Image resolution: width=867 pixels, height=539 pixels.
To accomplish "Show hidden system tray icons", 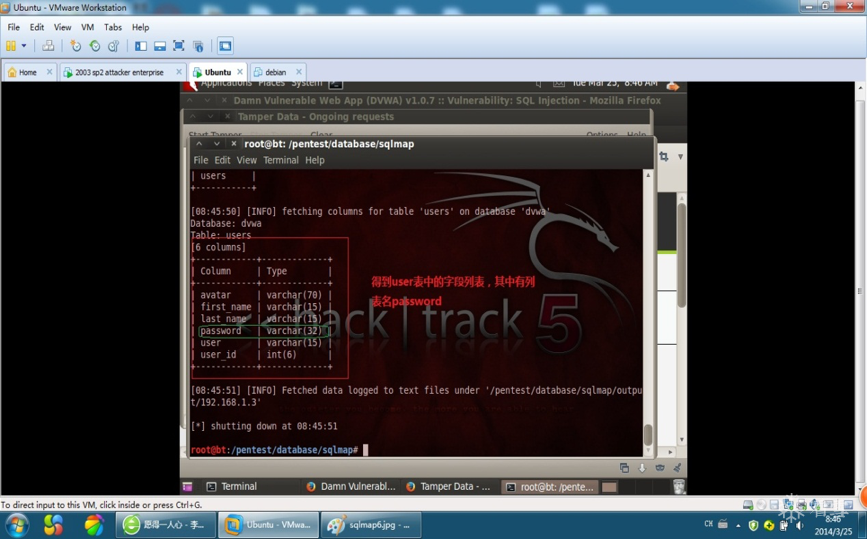I will [x=738, y=525].
